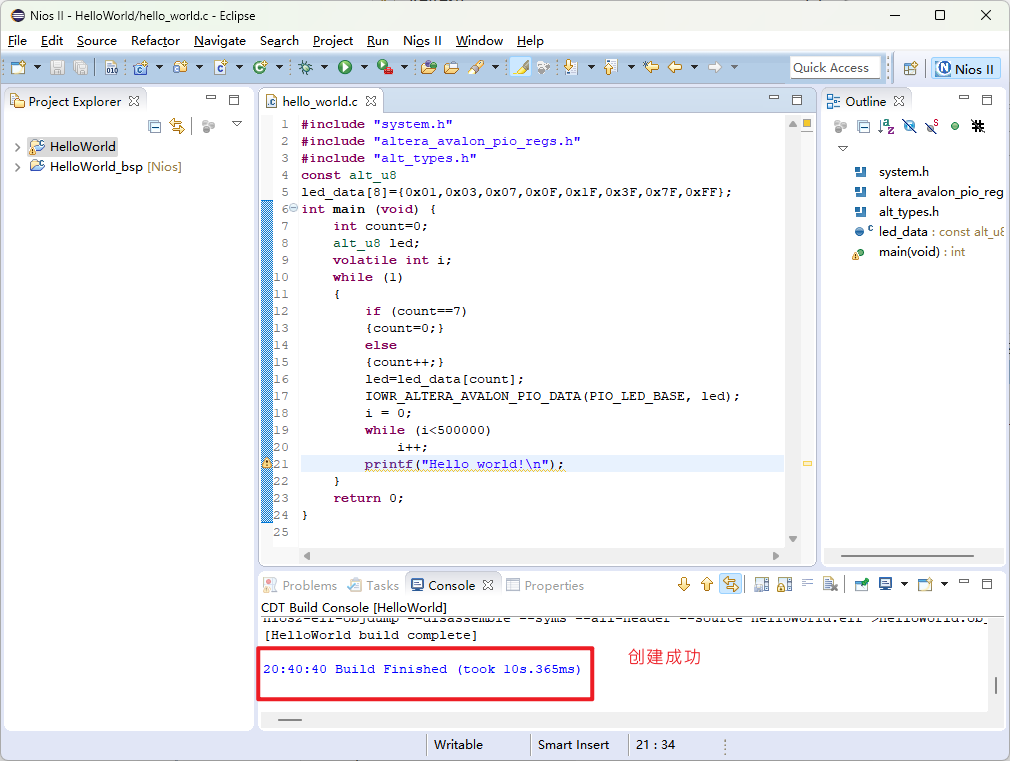Screen dimensions: 1010x761
Task: Switch to the Tasks tab
Action: coord(374,585)
